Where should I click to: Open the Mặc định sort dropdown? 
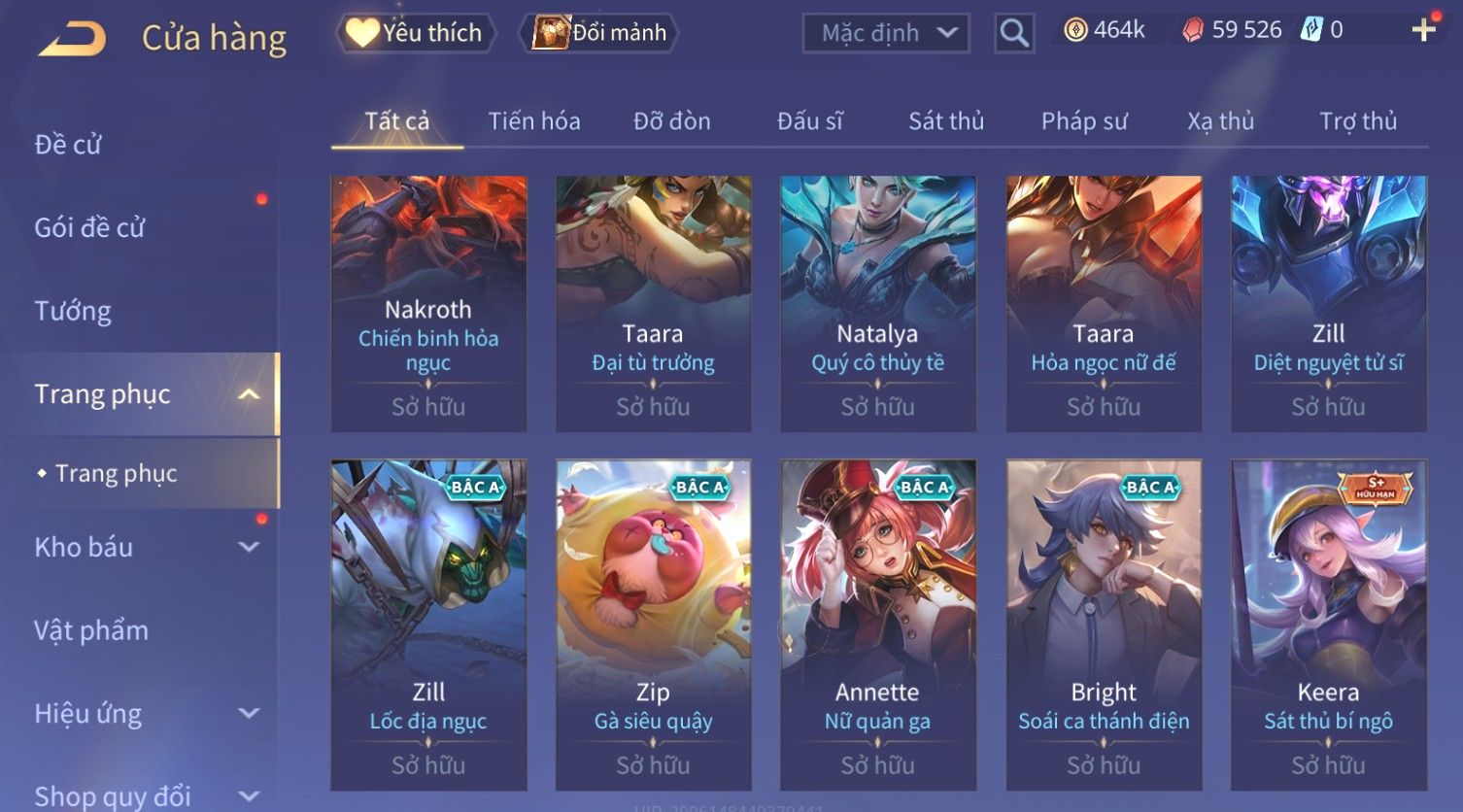pyautogui.click(x=886, y=33)
